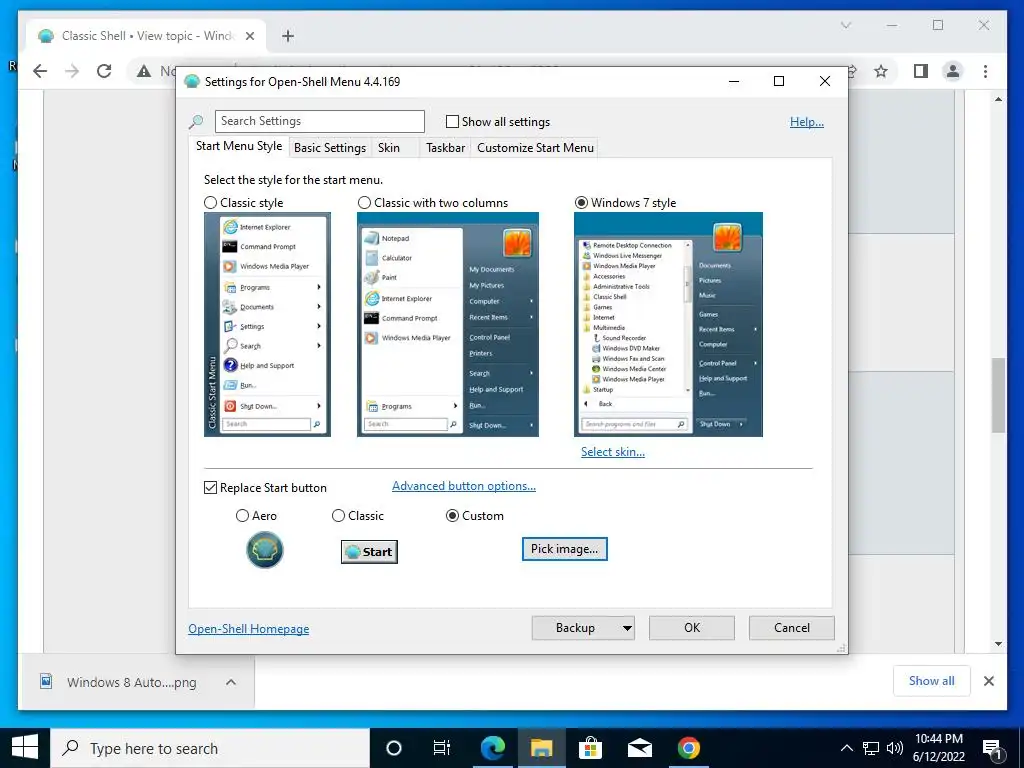Visit the Open-Shell Homepage link
Screen dimensions: 1024x768
point(249,629)
